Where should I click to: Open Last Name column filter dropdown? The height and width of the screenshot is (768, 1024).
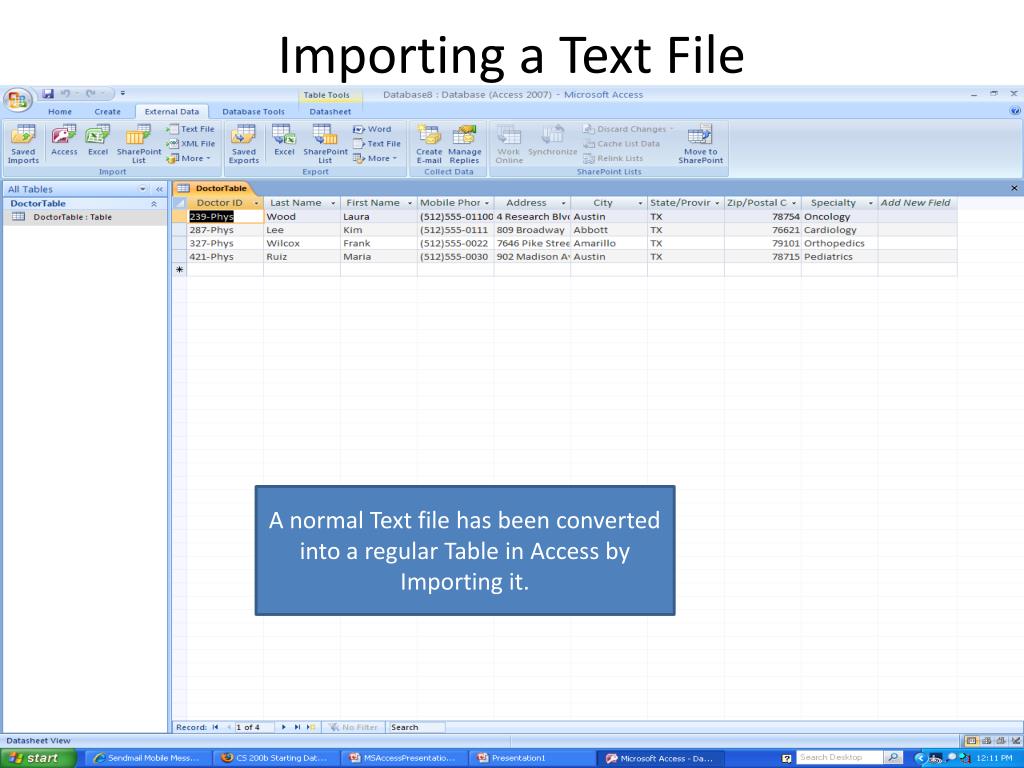coord(333,203)
